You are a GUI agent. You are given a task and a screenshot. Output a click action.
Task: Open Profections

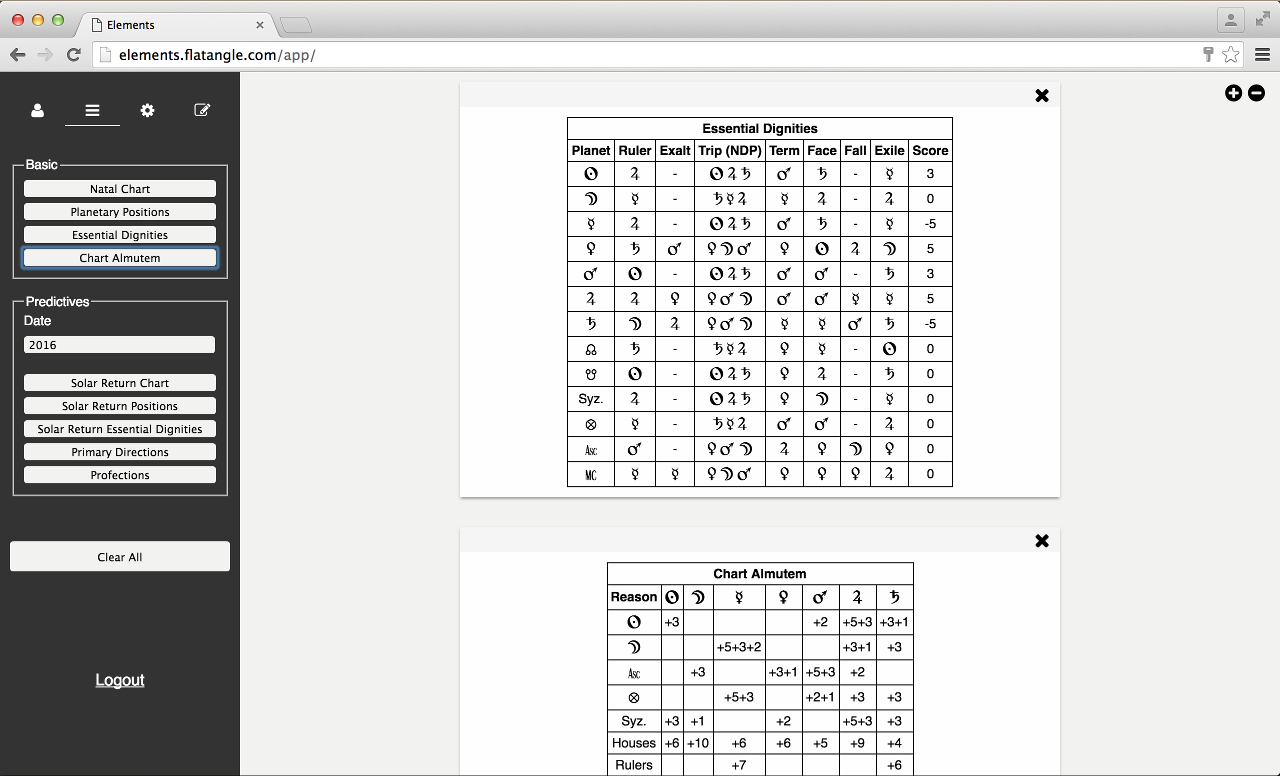tap(120, 475)
